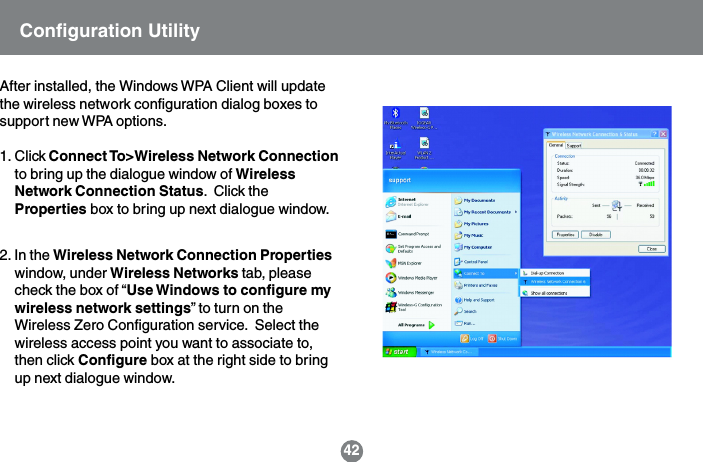Switch to the Support tab
The height and width of the screenshot is (462, 703).
coord(574,146)
